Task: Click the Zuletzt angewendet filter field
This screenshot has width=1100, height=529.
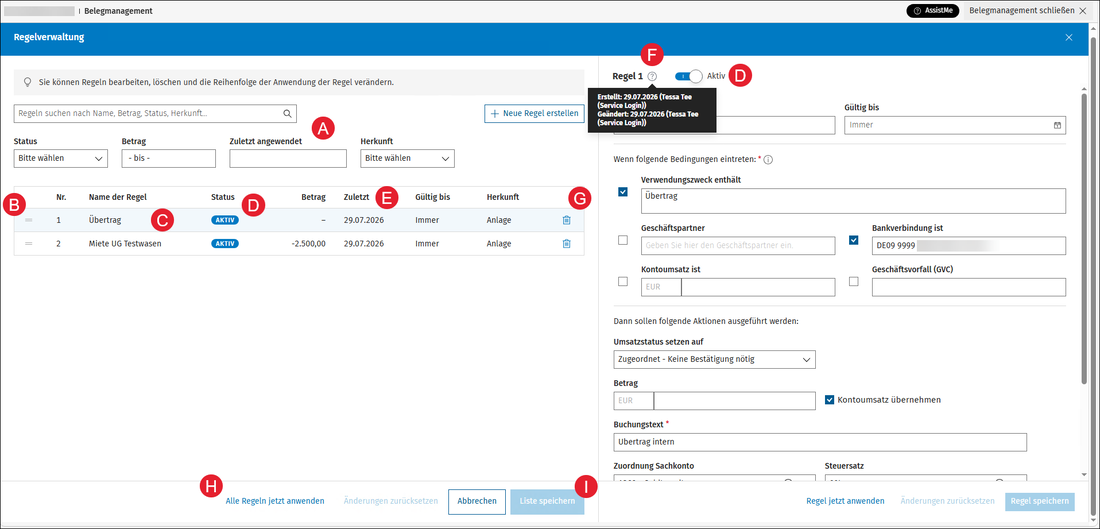Action: click(x=288, y=159)
